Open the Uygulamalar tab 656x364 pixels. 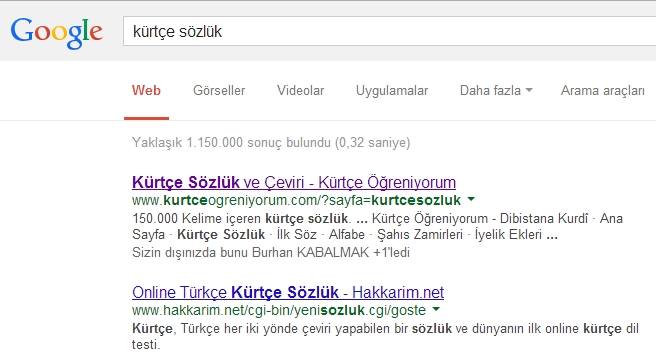[392, 90]
